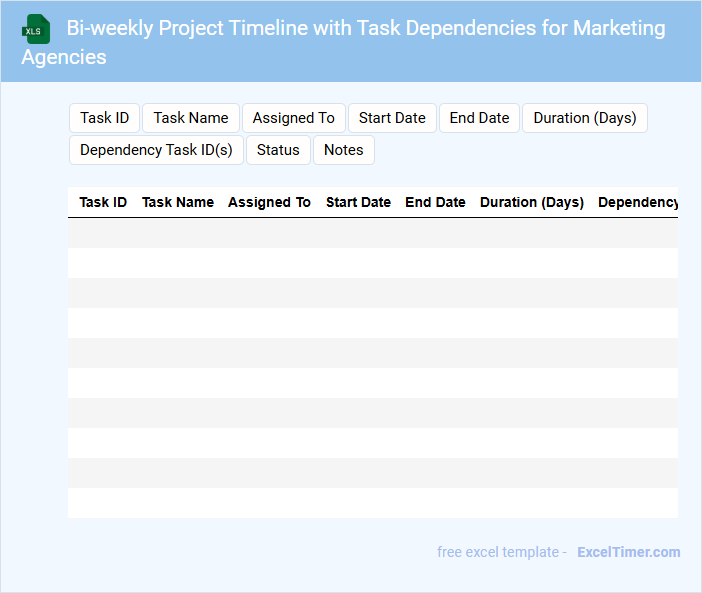
Task: Open the ExcelTimer.com link
Action: click(628, 552)
